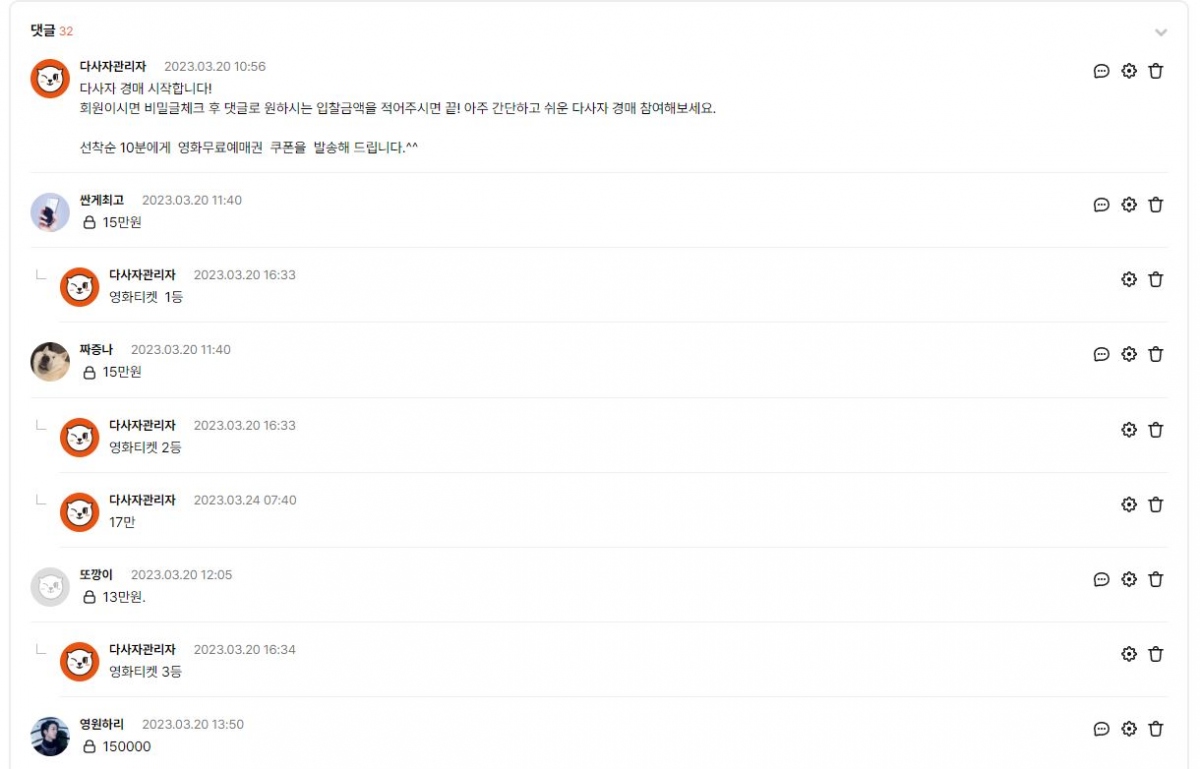
Task: Open 또깡이's profile picture
Action: click(50, 587)
